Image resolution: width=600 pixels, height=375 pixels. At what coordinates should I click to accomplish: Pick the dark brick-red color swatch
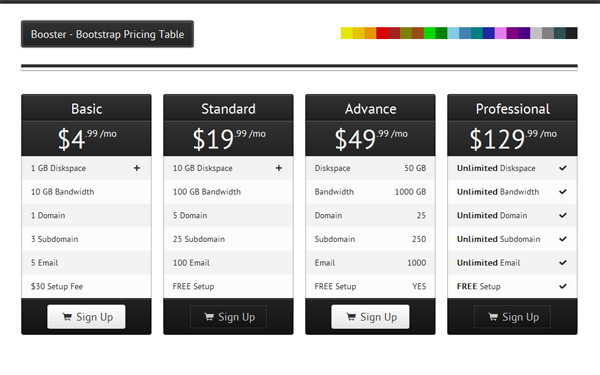(394, 33)
